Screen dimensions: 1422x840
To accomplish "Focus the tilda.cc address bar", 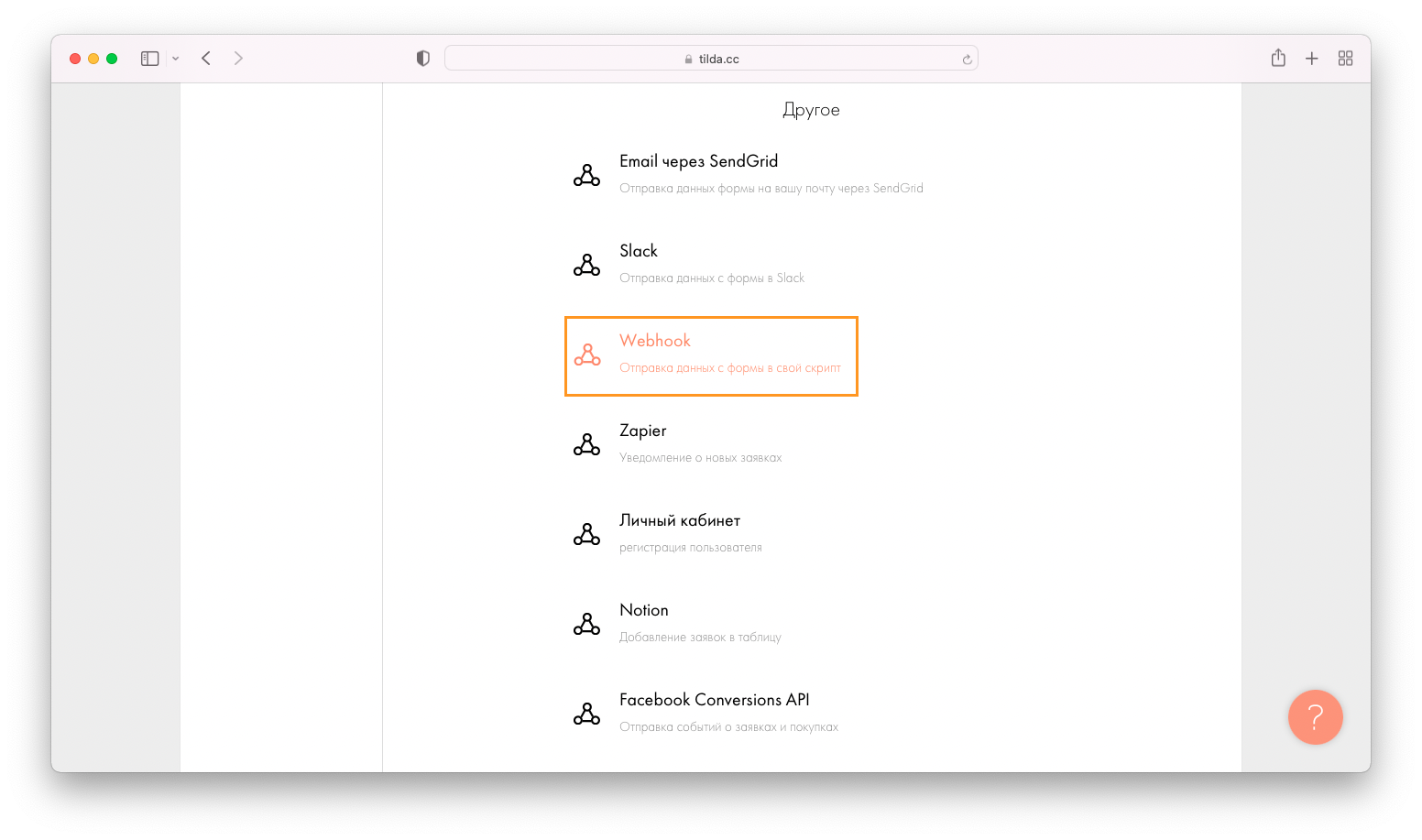I will 711,59.
